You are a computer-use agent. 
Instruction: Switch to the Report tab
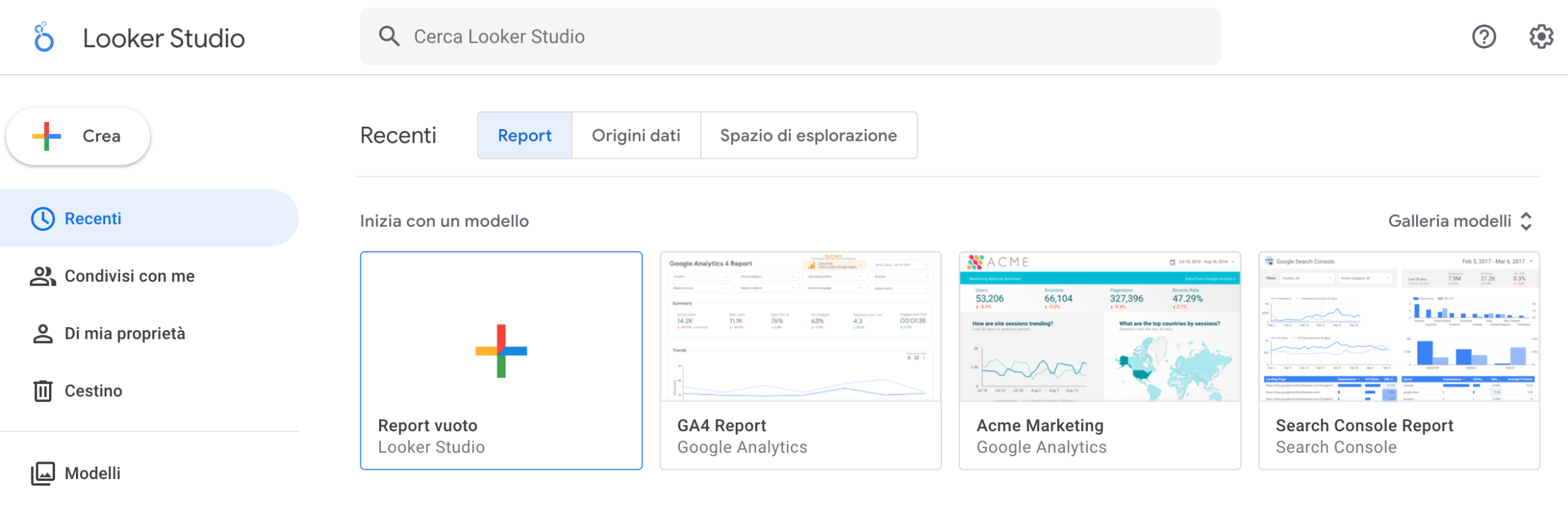click(524, 135)
